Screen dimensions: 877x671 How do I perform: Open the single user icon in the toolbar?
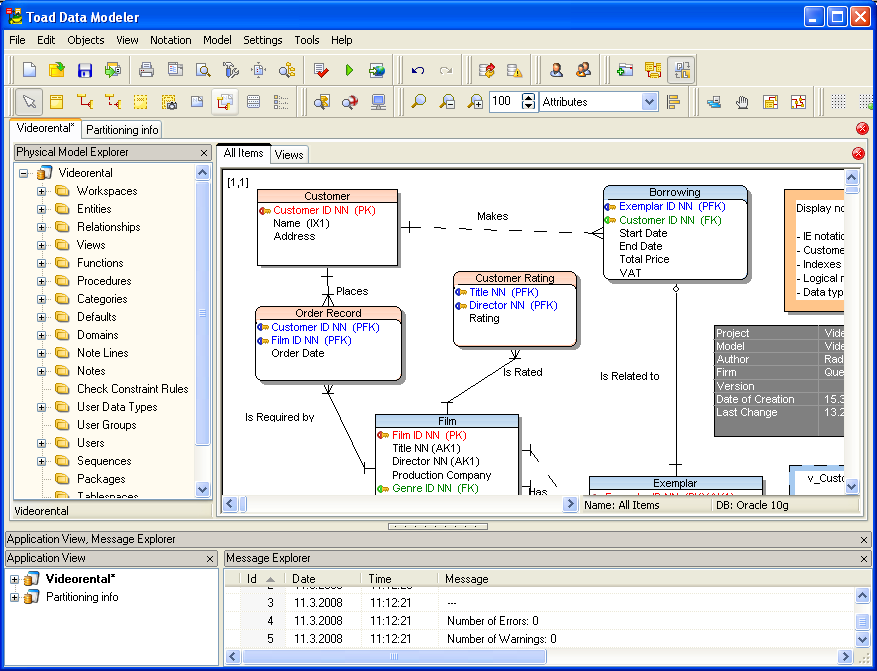[556, 70]
